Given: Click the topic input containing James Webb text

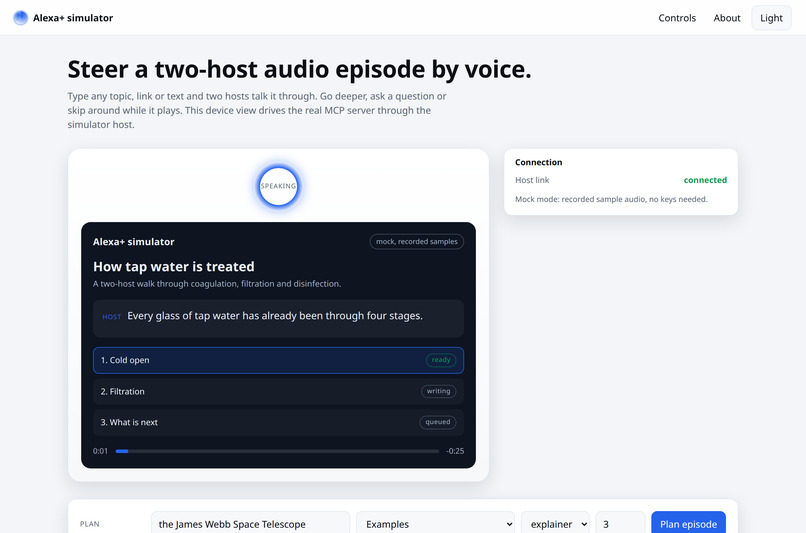Looking at the screenshot, I should pyautogui.click(x=250, y=524).
